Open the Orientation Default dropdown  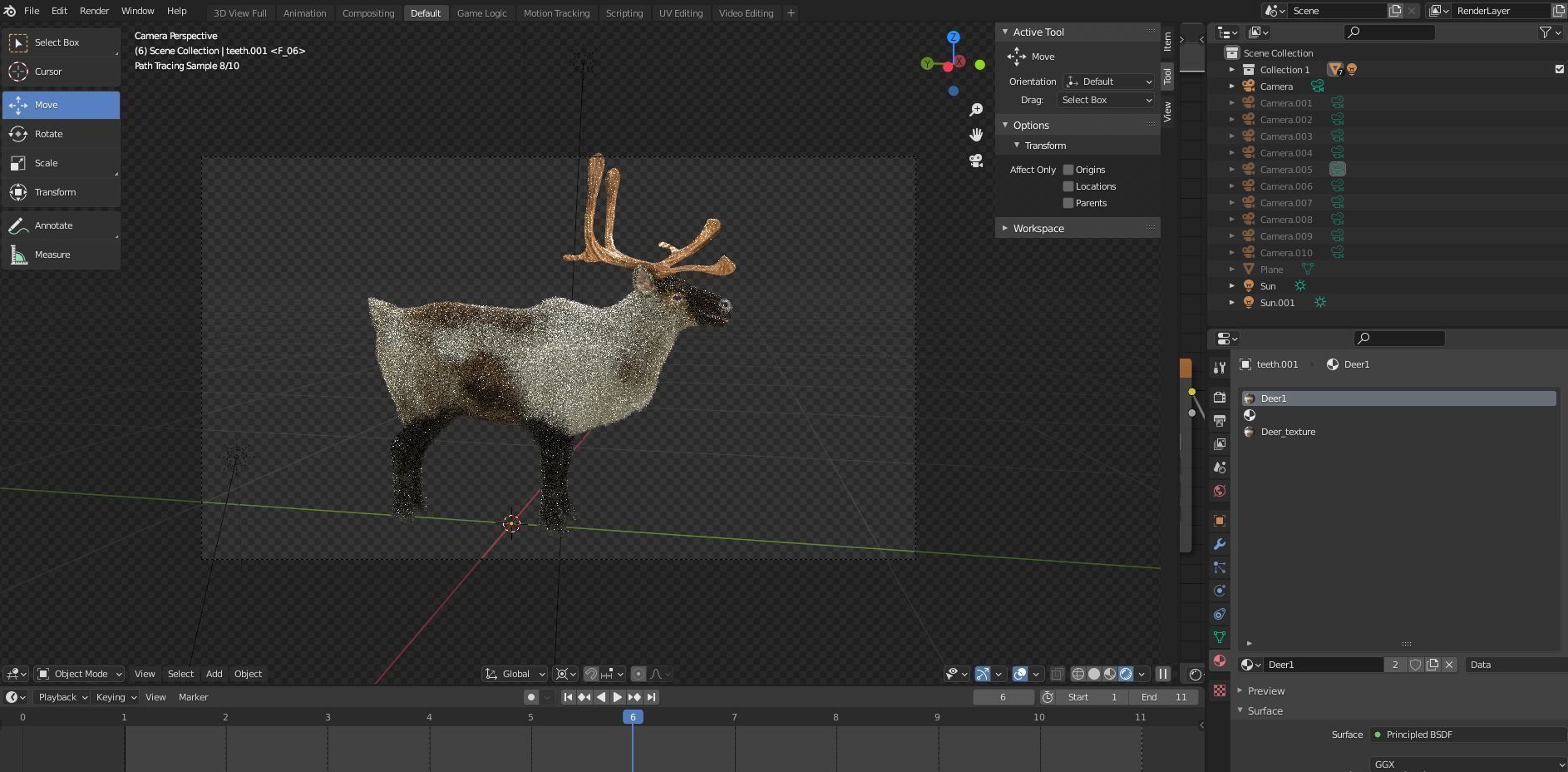(x=1109, y=82)
